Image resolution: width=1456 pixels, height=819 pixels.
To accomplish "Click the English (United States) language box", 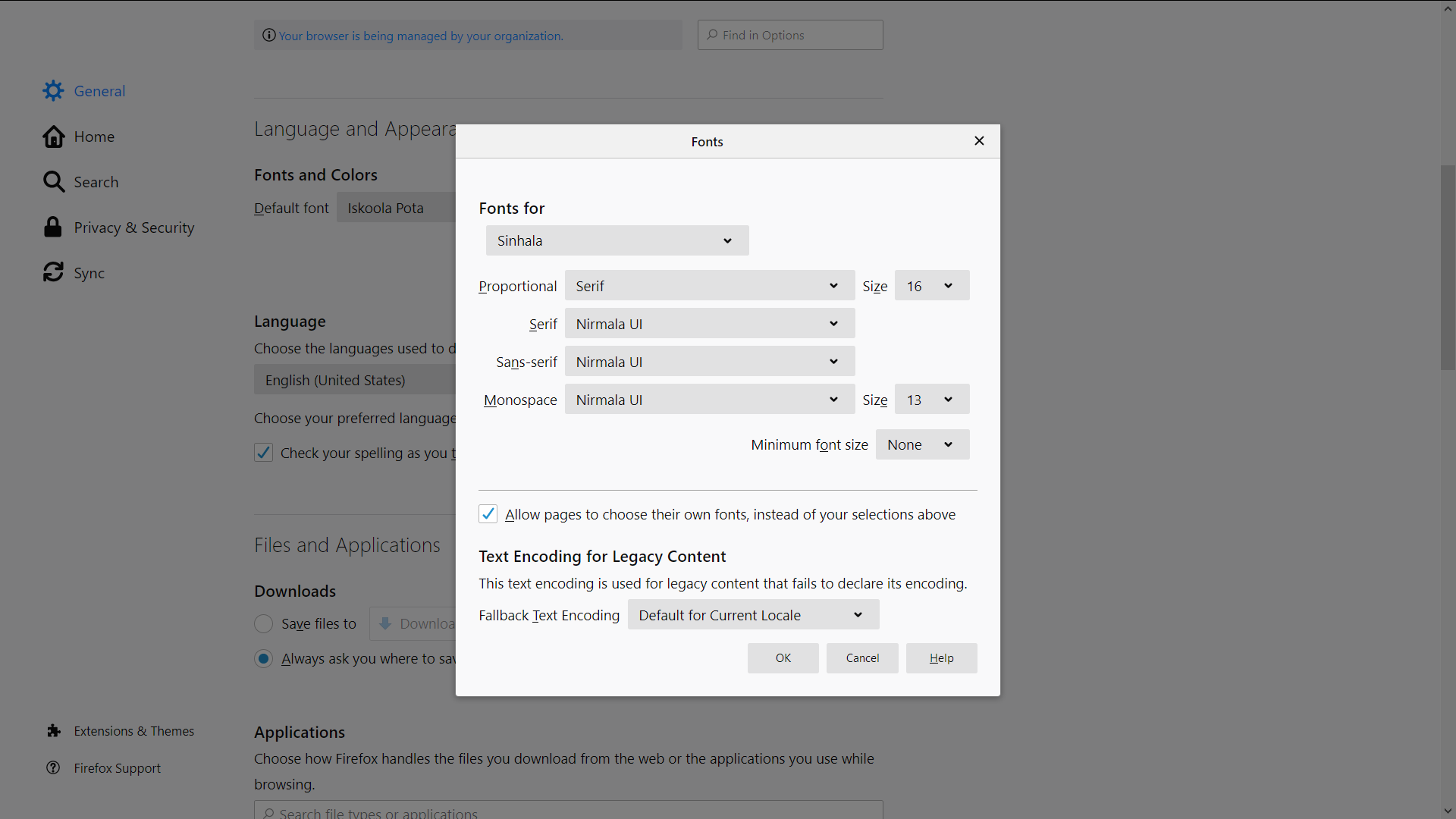I will pos(355,380).
